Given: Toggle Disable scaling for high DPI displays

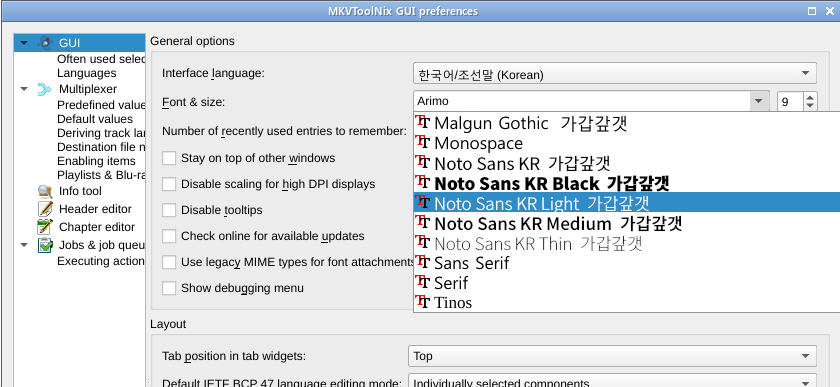Looking at the screenshot, I should (x=169, y=184).
